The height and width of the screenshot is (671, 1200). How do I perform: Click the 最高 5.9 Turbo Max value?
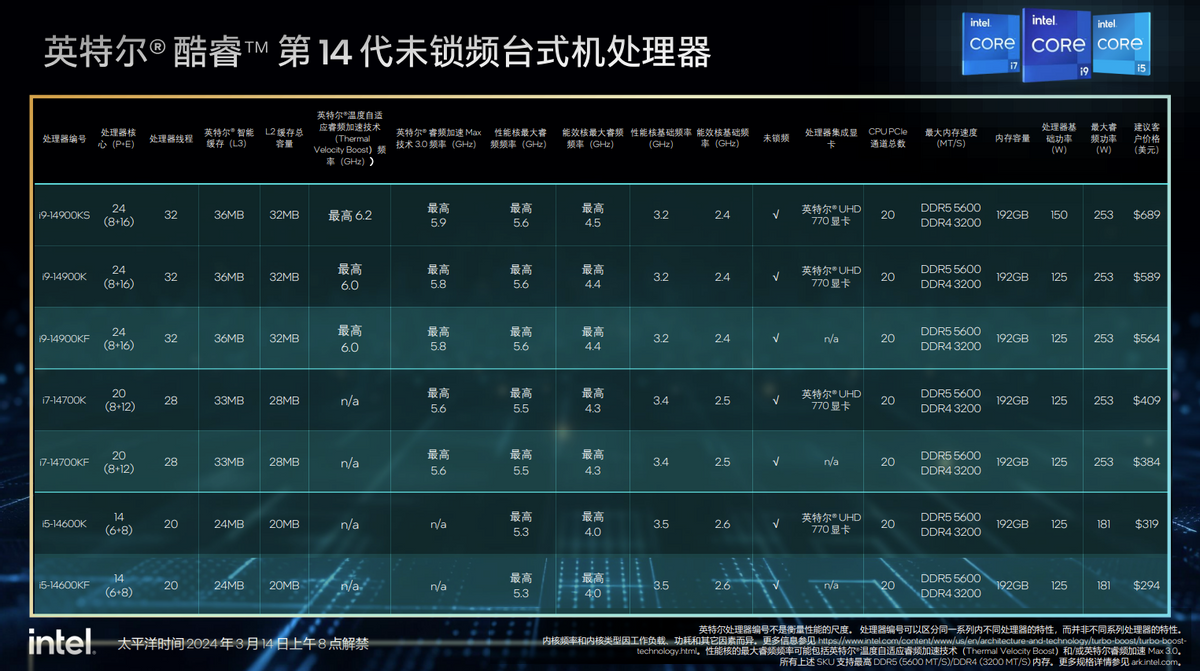coord(438,216)
